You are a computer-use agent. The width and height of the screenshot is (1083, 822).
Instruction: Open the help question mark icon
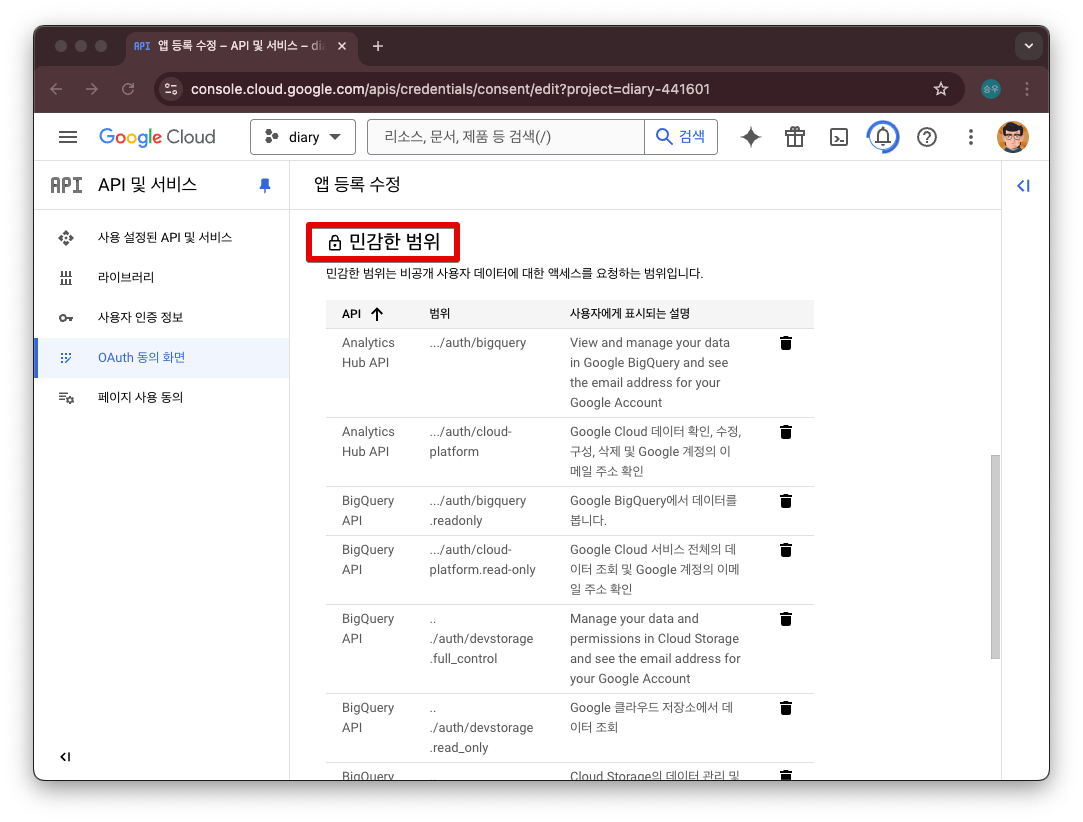[927, 137]
